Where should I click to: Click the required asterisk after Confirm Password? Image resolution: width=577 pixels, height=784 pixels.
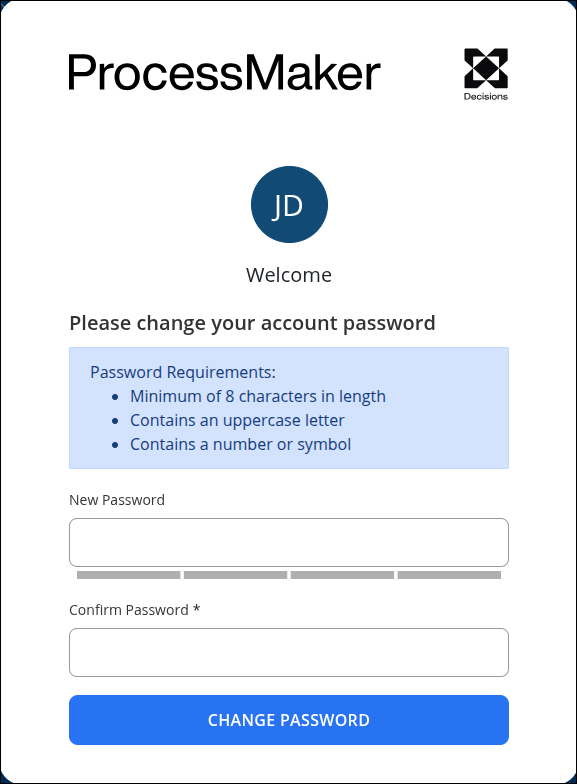(x=196, y=608)
